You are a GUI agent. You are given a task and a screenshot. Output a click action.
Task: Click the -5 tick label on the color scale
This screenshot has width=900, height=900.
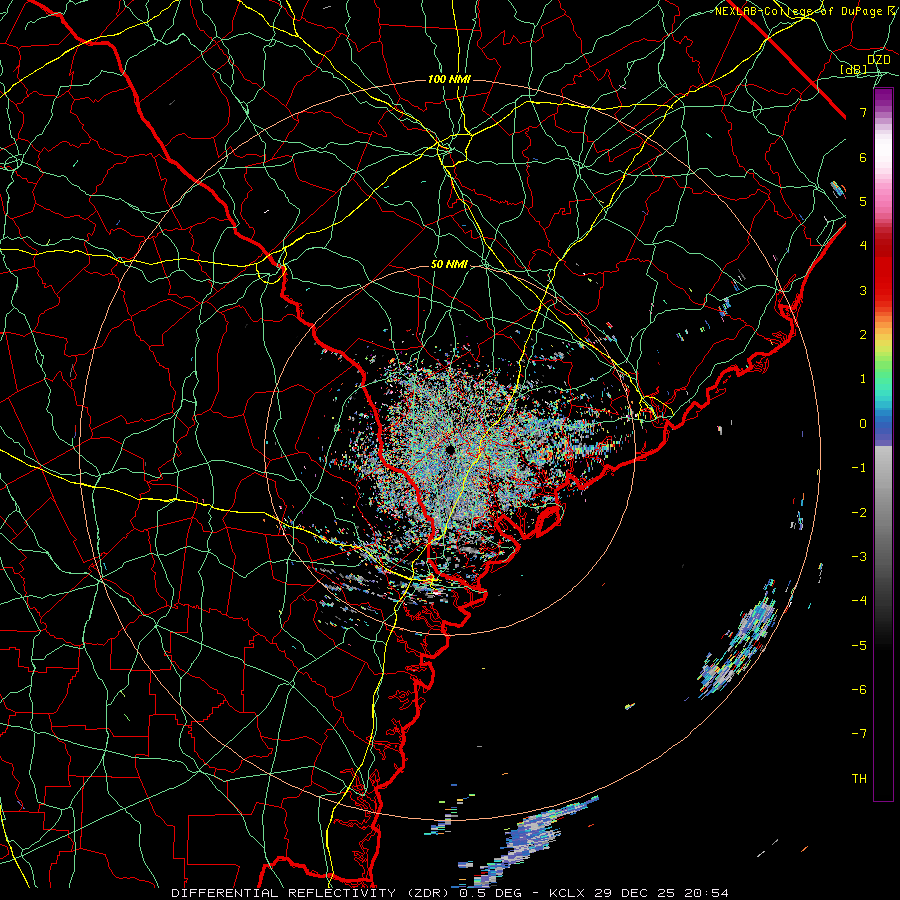click(859, 646)
